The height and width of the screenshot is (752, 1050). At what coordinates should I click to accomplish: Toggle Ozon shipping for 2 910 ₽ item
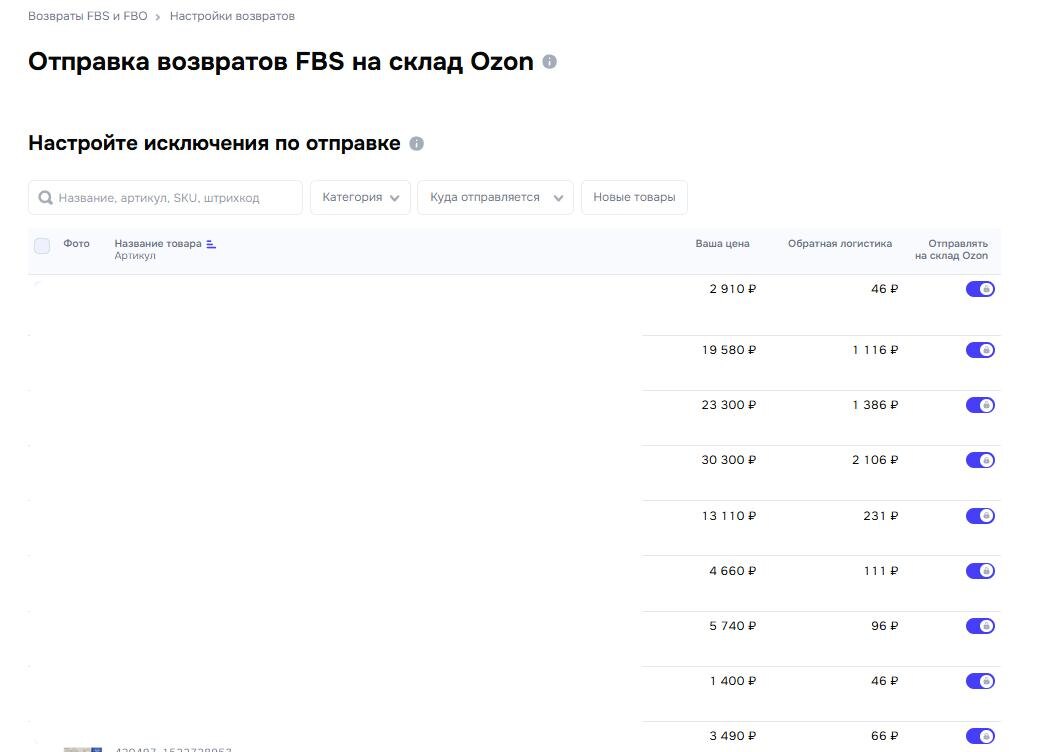coord(980,289)
